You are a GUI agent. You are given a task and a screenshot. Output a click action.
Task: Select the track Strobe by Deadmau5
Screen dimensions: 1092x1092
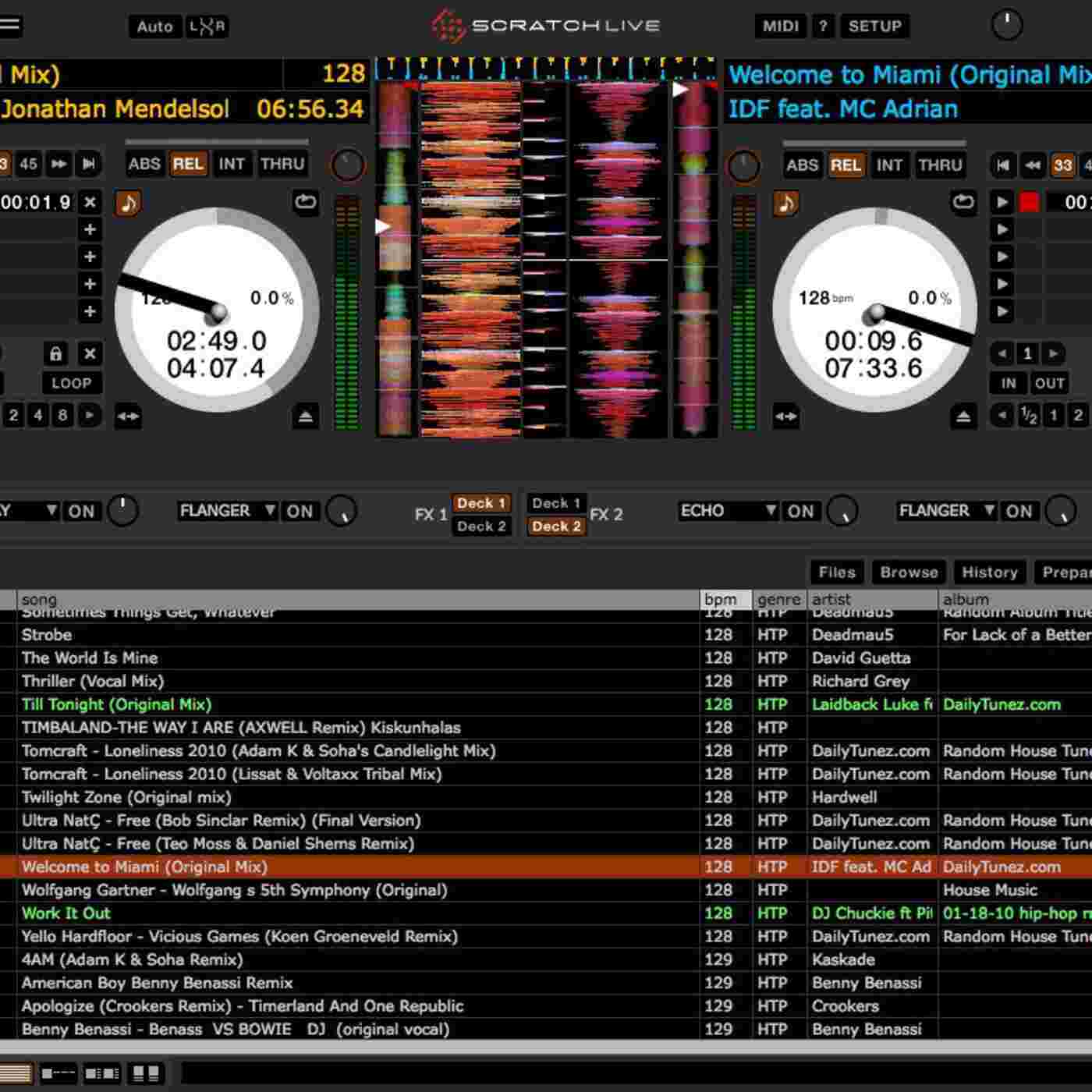(x=47, y=635)
